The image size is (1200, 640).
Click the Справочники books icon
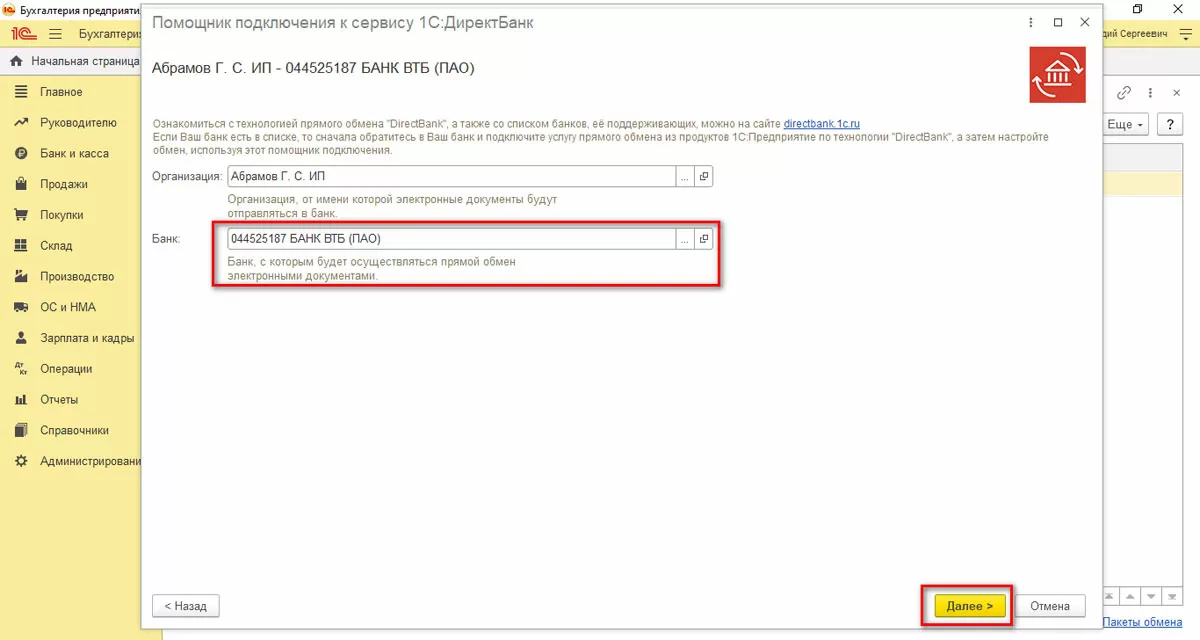20,431
